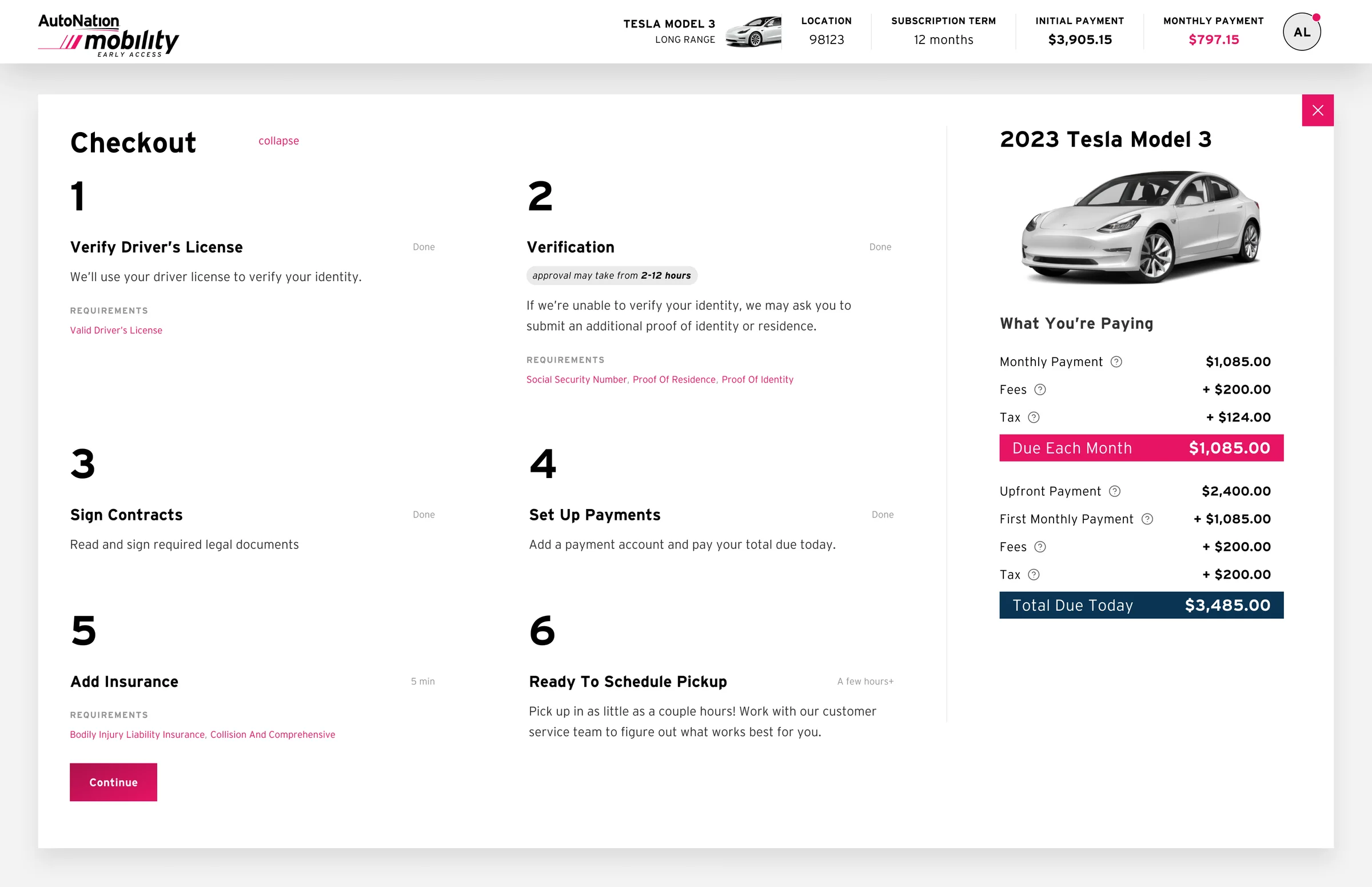
Task: Click TESLA MODEL 3 LONG RANGE header label
Action: pyautogui.click(x=669, y=31)
